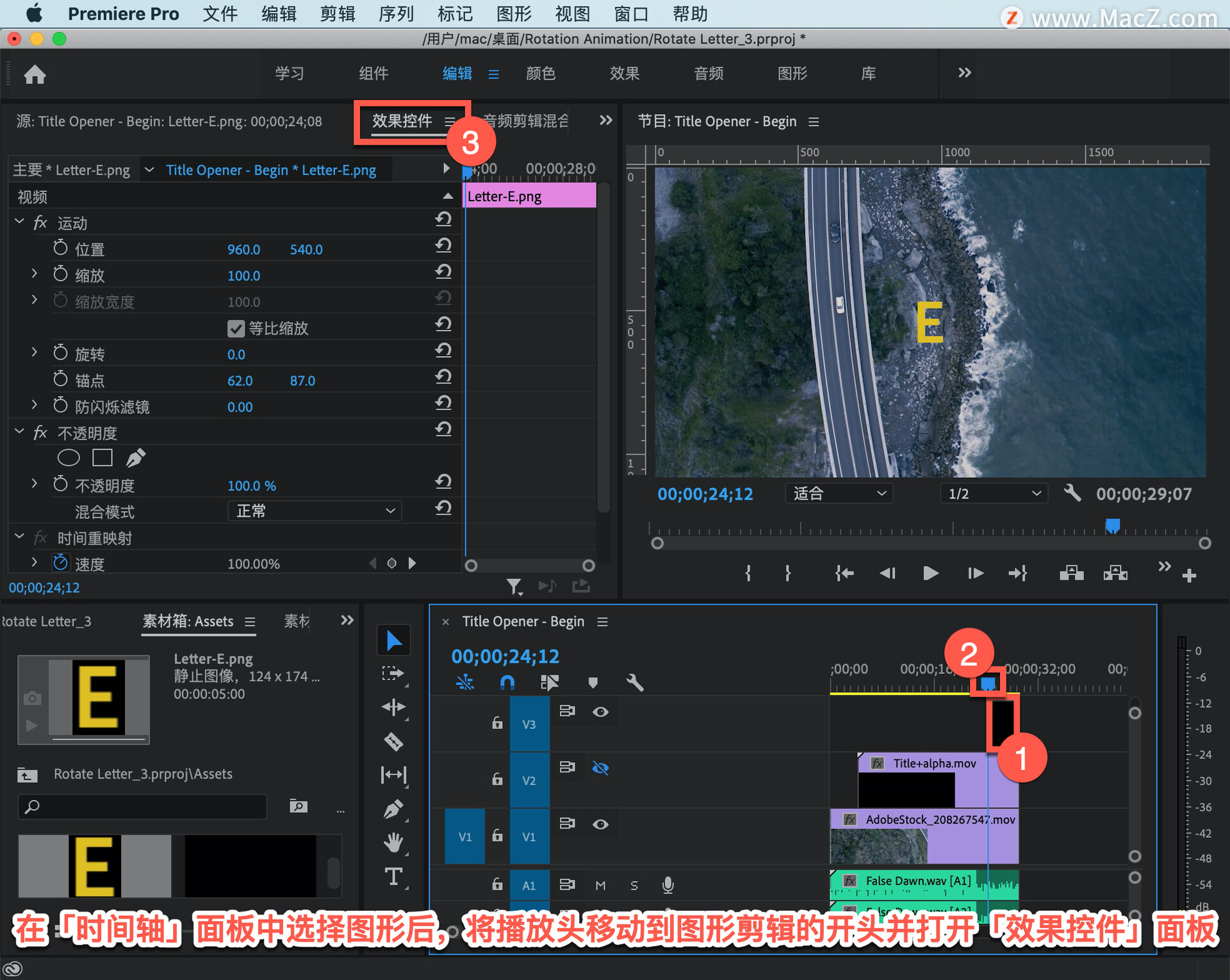1230x980 pixels.
Task: Open the 图形 menu in menu bar
Action: (x=513, y=13)
